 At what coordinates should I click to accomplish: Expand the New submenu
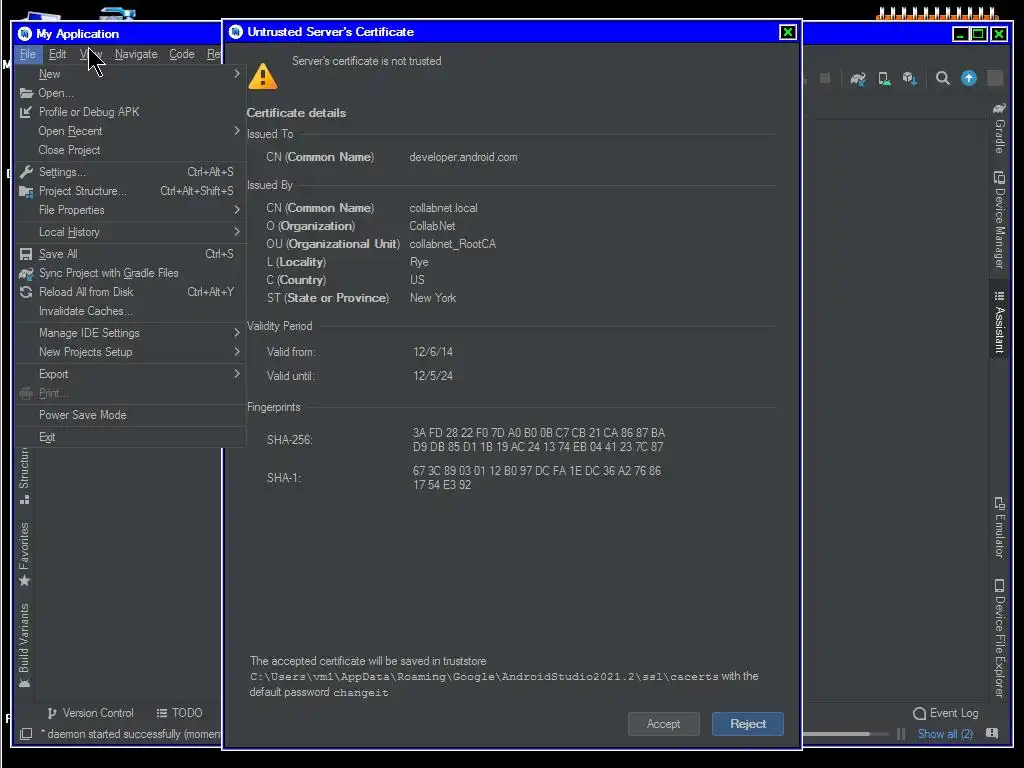pyautogui.click(x=130, y=74)
